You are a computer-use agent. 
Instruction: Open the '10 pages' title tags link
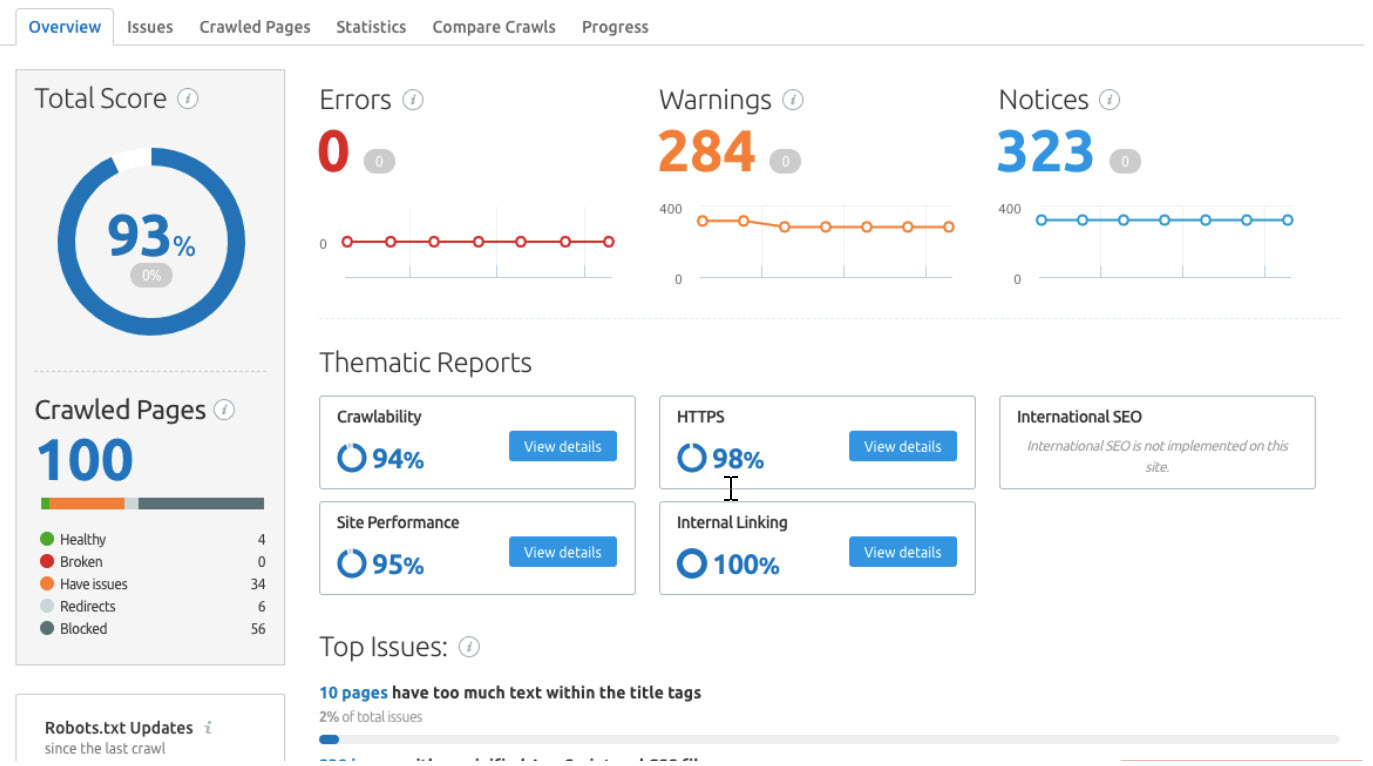click(x=353, y=692)
